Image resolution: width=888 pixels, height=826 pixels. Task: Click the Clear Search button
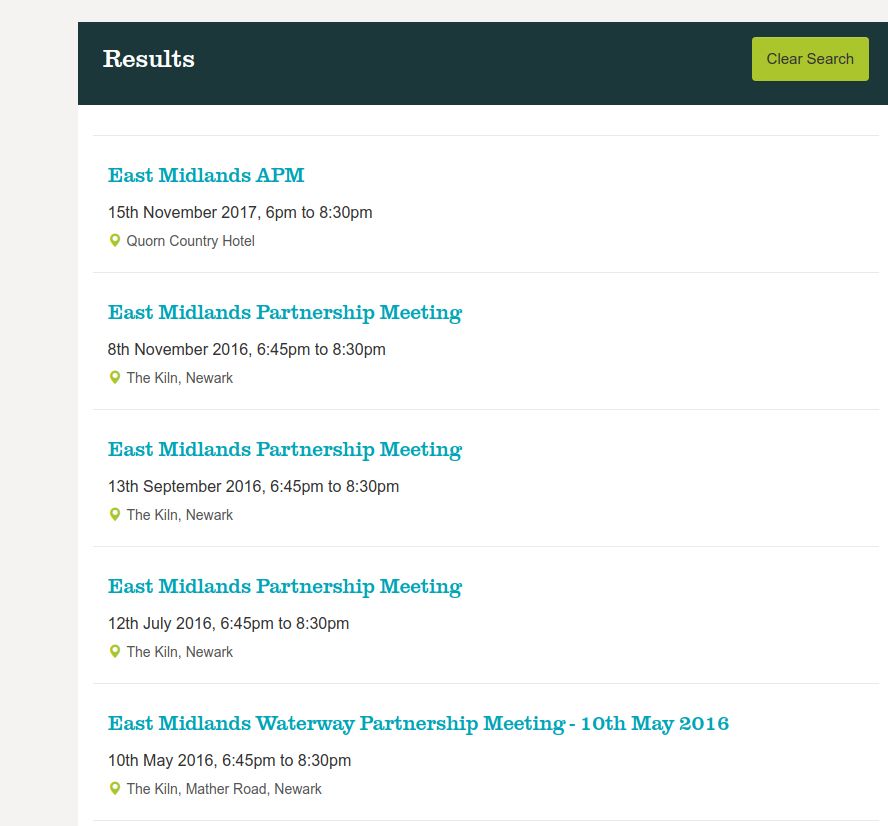click(810, 59)
